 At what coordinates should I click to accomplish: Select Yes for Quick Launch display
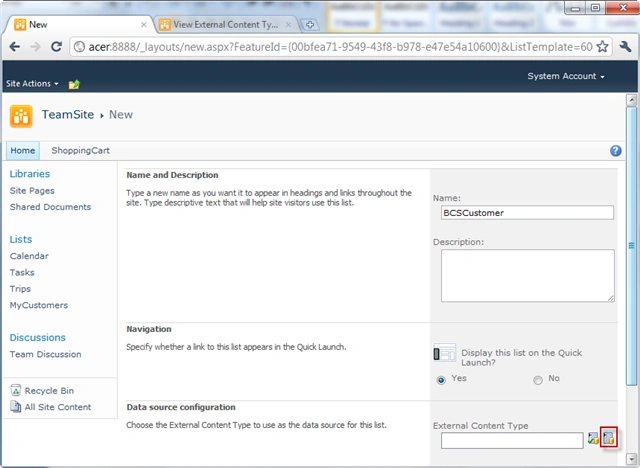tap(441, 380)
